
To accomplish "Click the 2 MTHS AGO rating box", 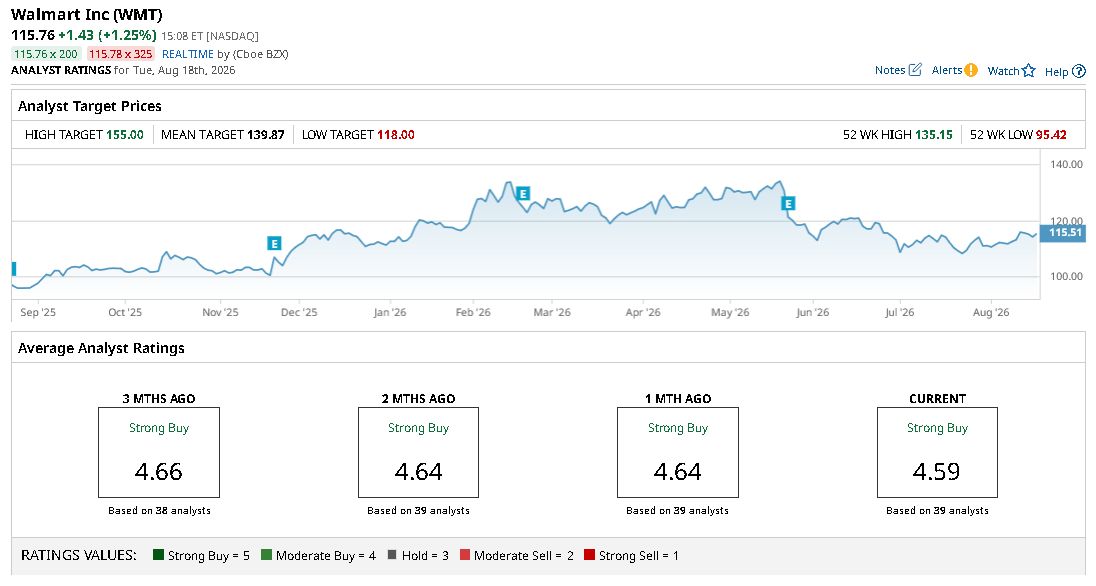I will [x=418, y=452].
